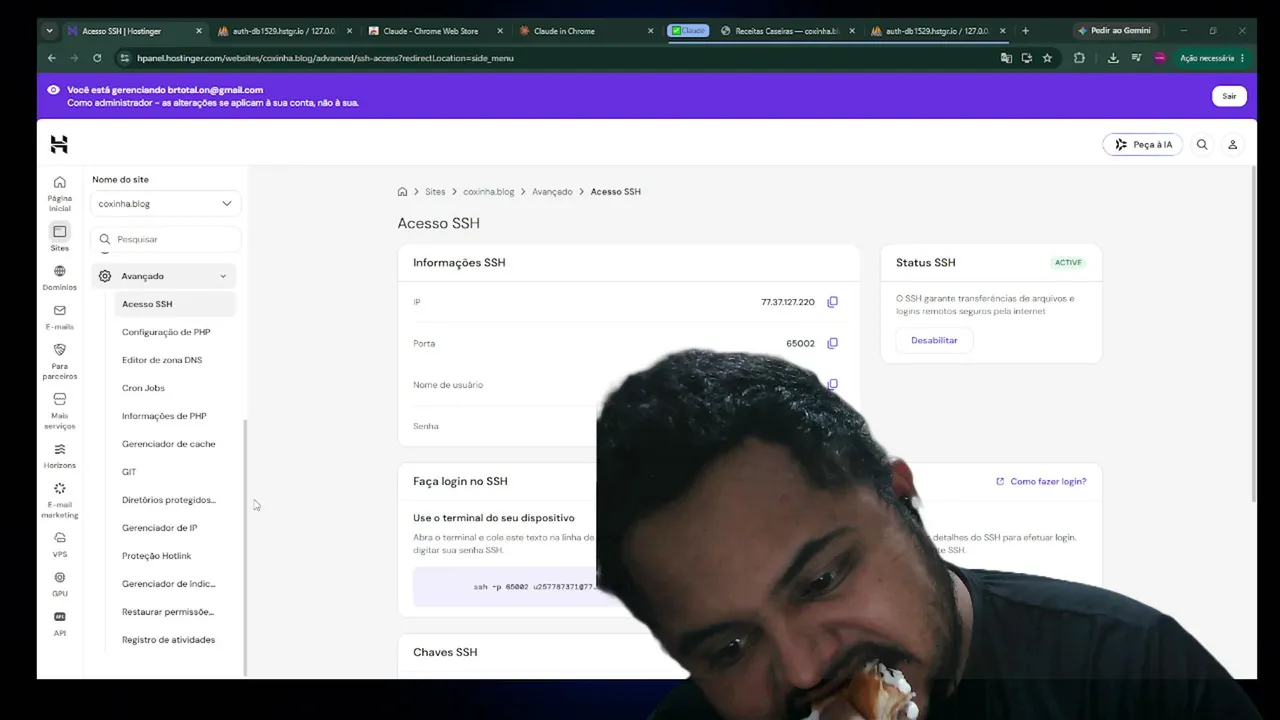
Task: Copy the SSH IP address
Action: pos(832,302)
